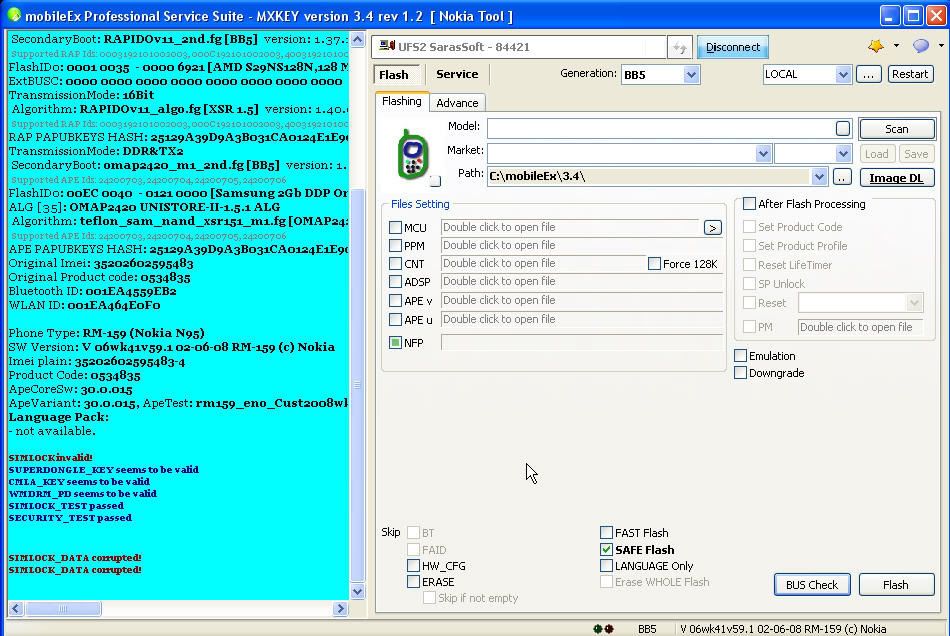
Task: Click the Image DL button
Action: point(896,178)
